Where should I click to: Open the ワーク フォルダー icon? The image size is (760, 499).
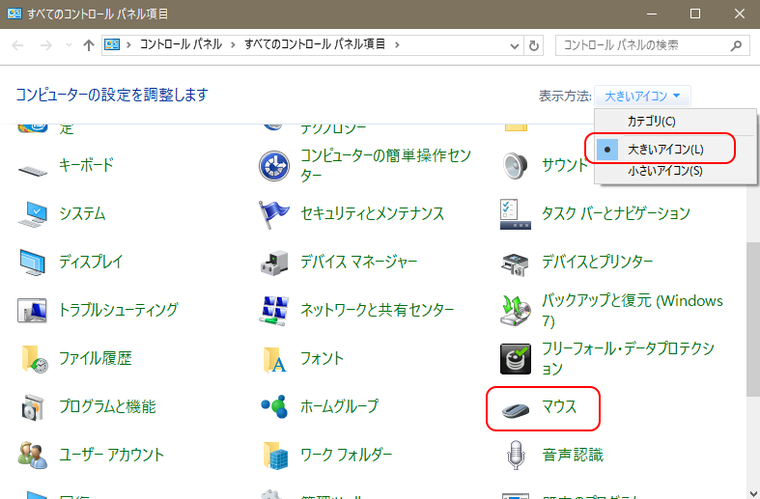(275, 455)
